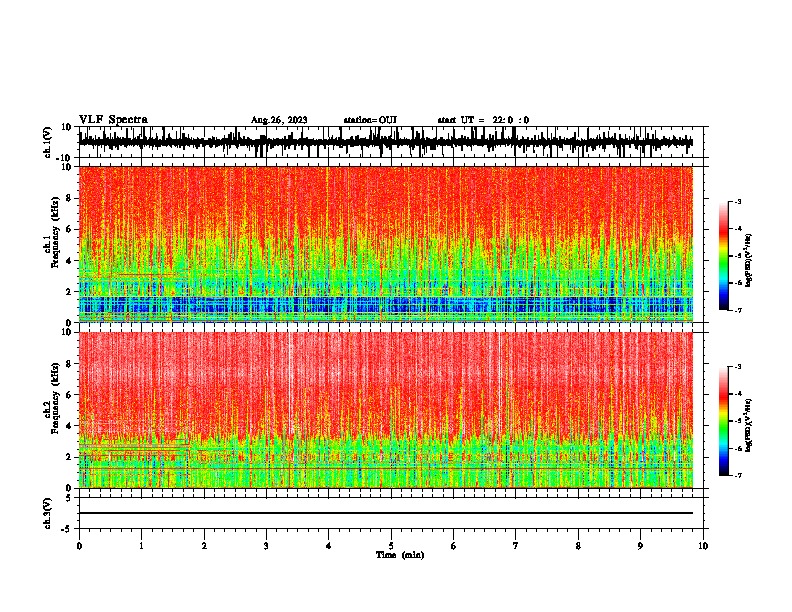The width and height of the screenshot is (792, 612).
Task: Click time axis tick label "6"
Action: coord(454,546)
